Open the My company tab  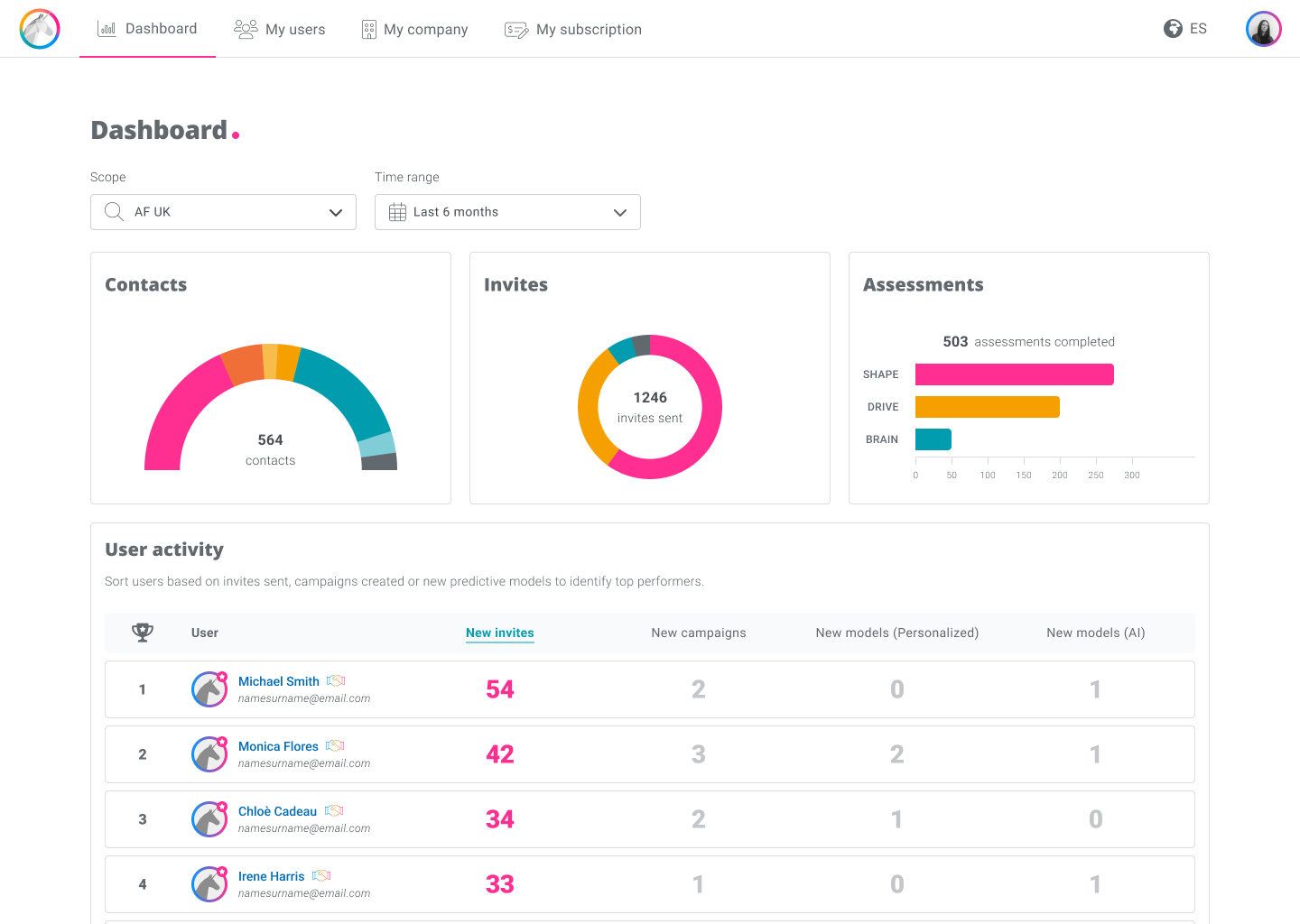coord(414,29)
